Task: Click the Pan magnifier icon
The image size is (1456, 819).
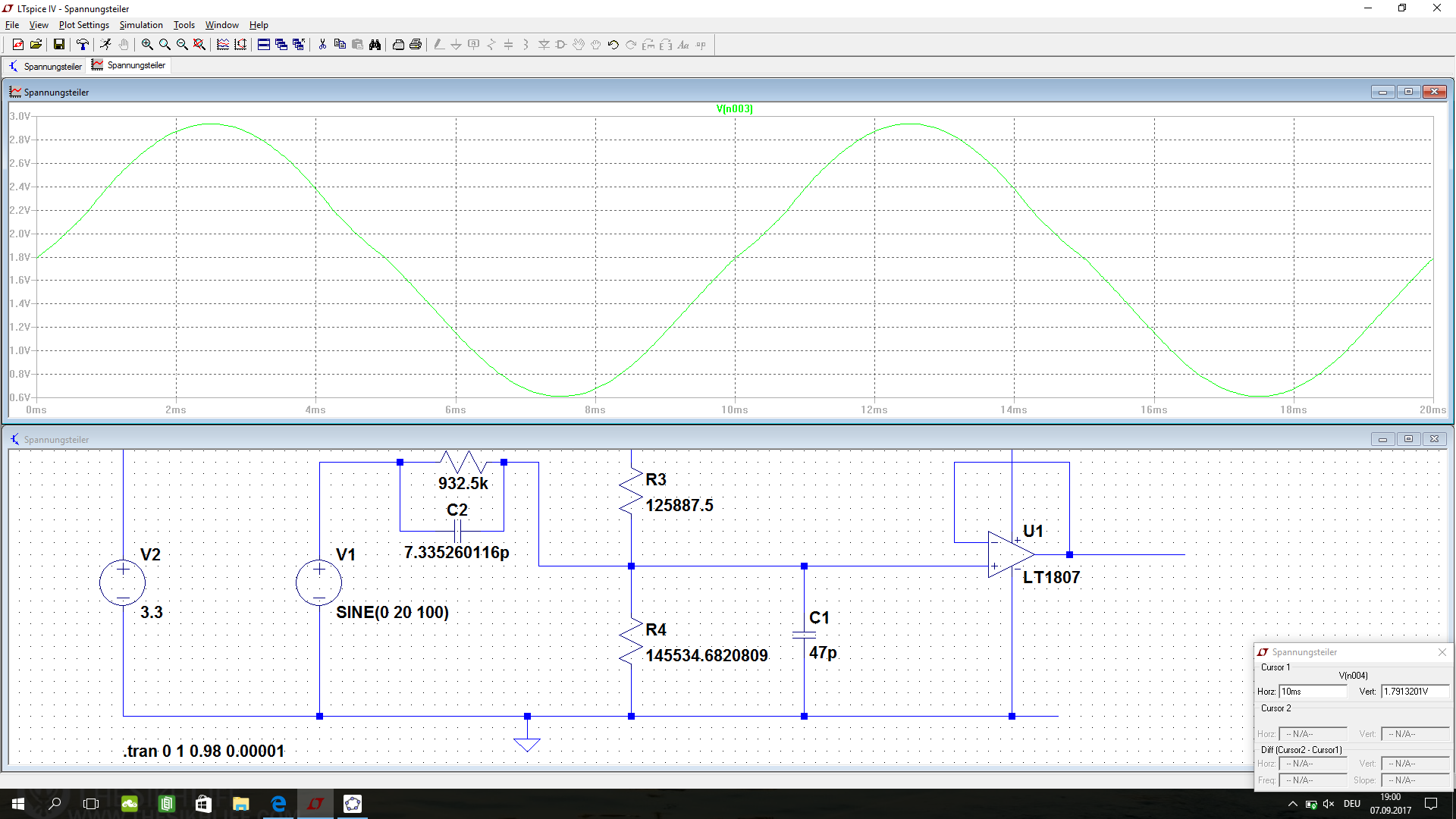Action: click(165, 45)
